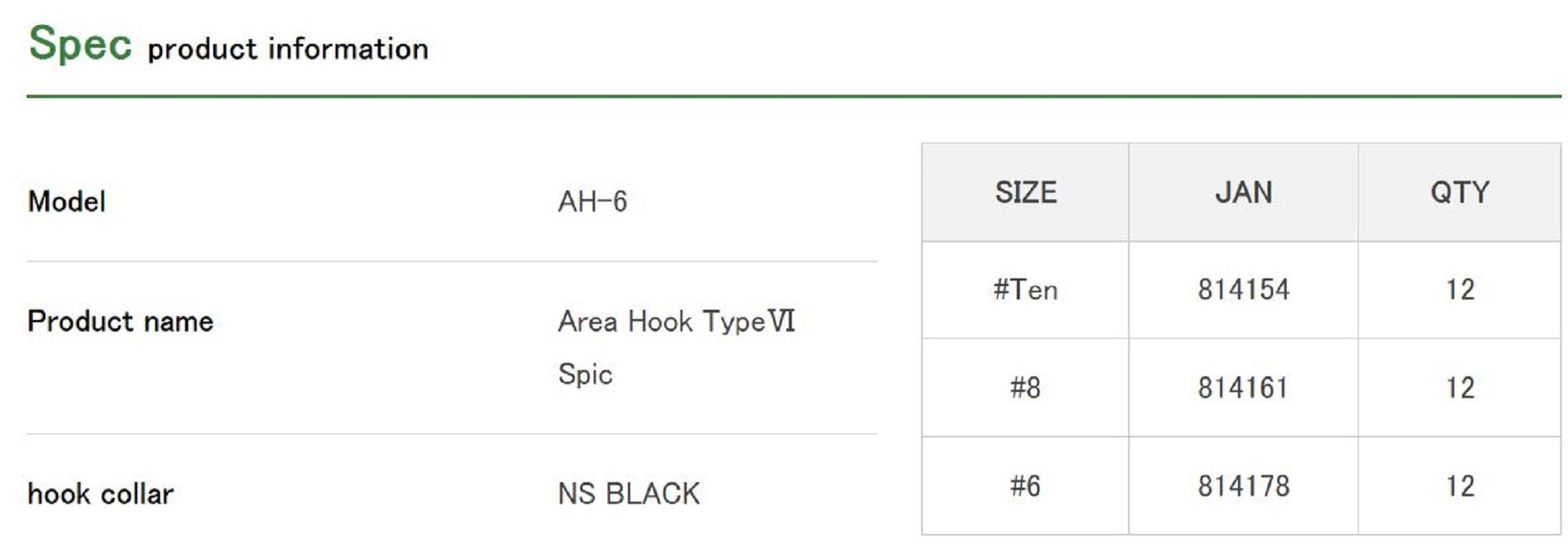The image size is (1568, 548).
Task: Click the NS BLACK value
Action: point(629,494)
